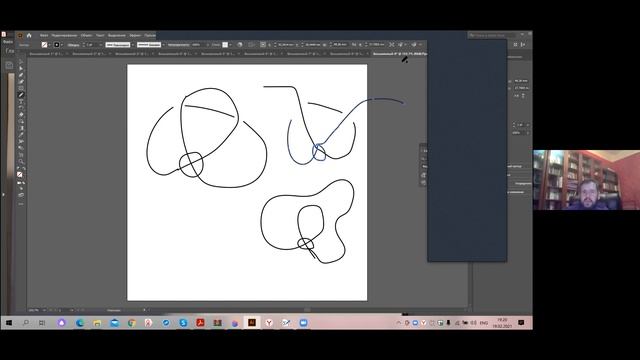Select the Zoom tool in tools panel

click(21, 162)
